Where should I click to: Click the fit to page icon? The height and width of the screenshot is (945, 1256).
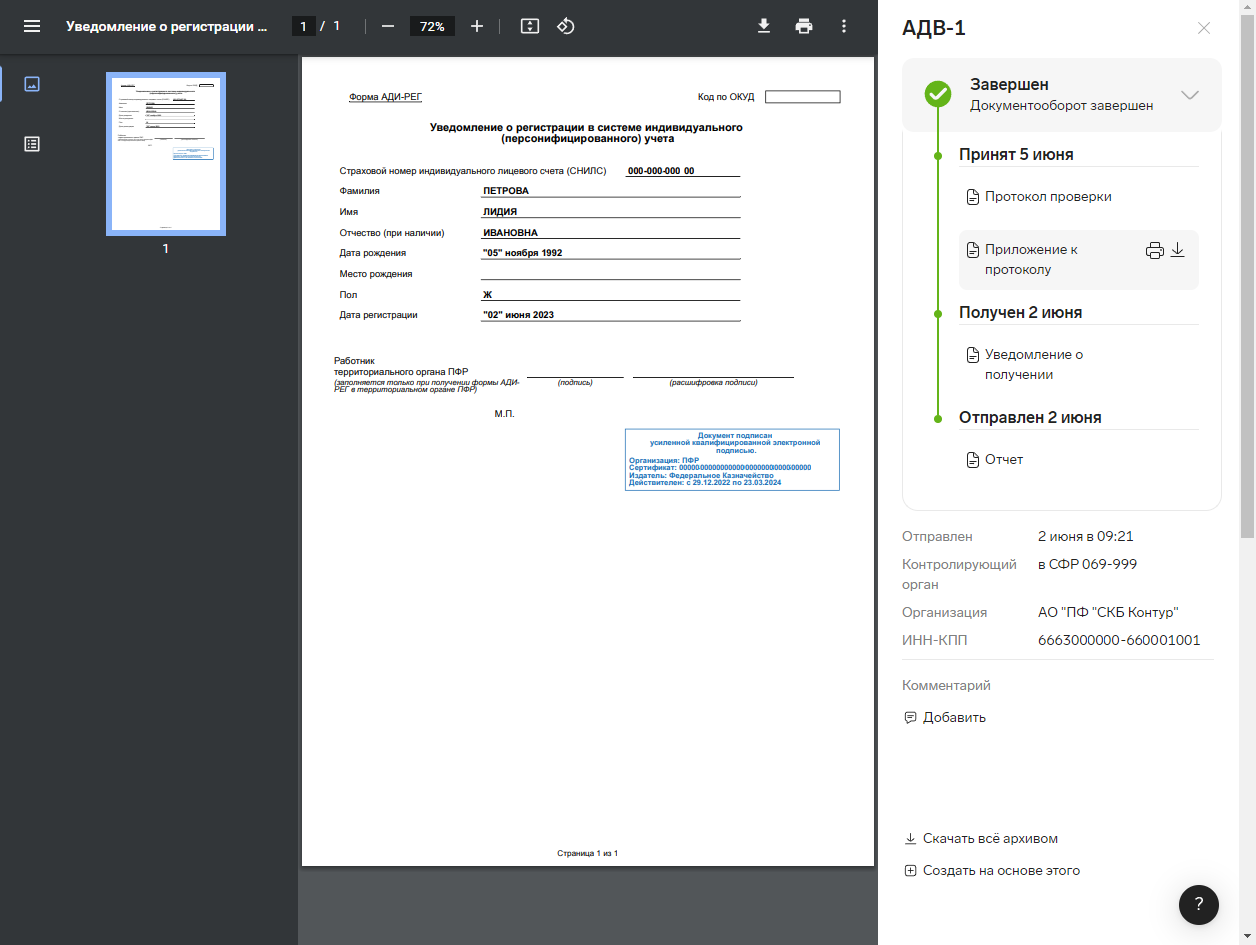[x=530, y=26]
